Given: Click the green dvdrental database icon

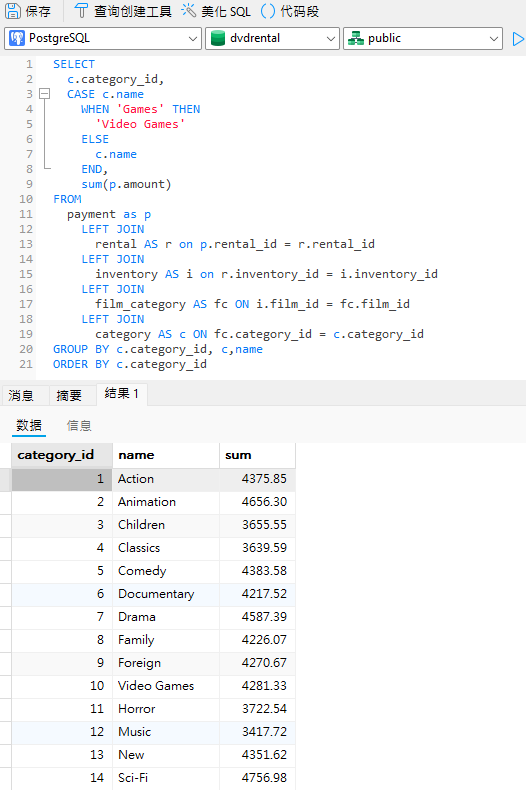Looking at the screenshot, I should click(218, 38).
